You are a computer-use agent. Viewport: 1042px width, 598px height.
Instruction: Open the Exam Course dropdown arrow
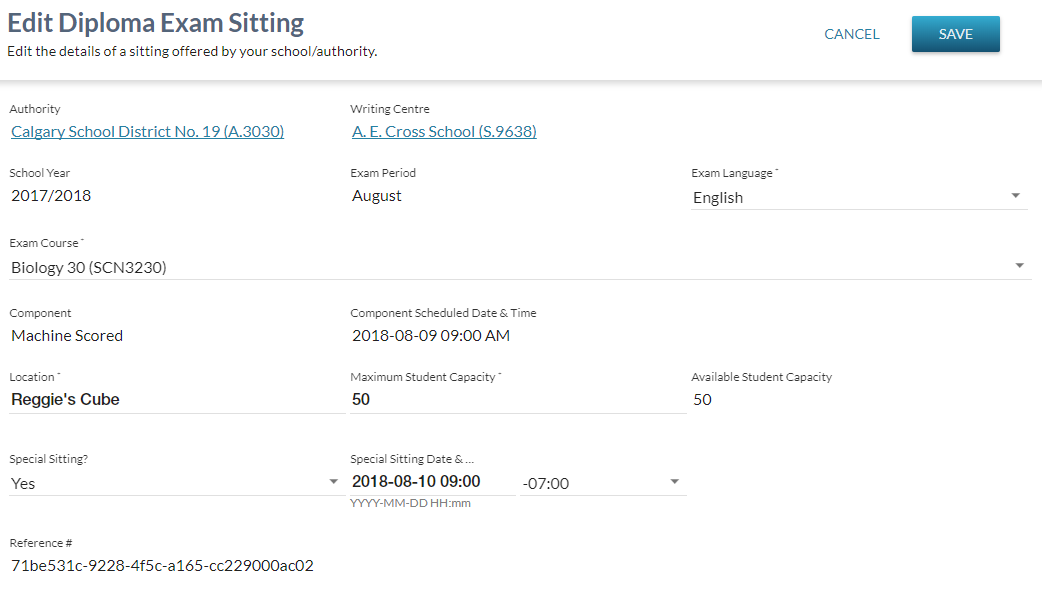[x=1019, y=266]
